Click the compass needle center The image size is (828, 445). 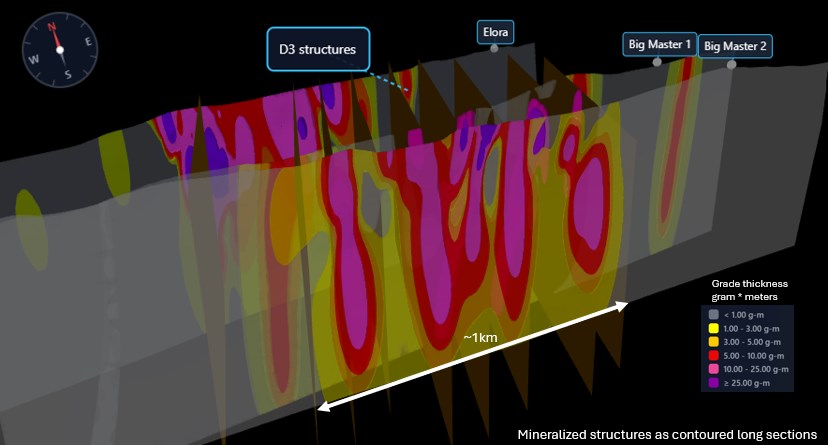coord(60,49)
